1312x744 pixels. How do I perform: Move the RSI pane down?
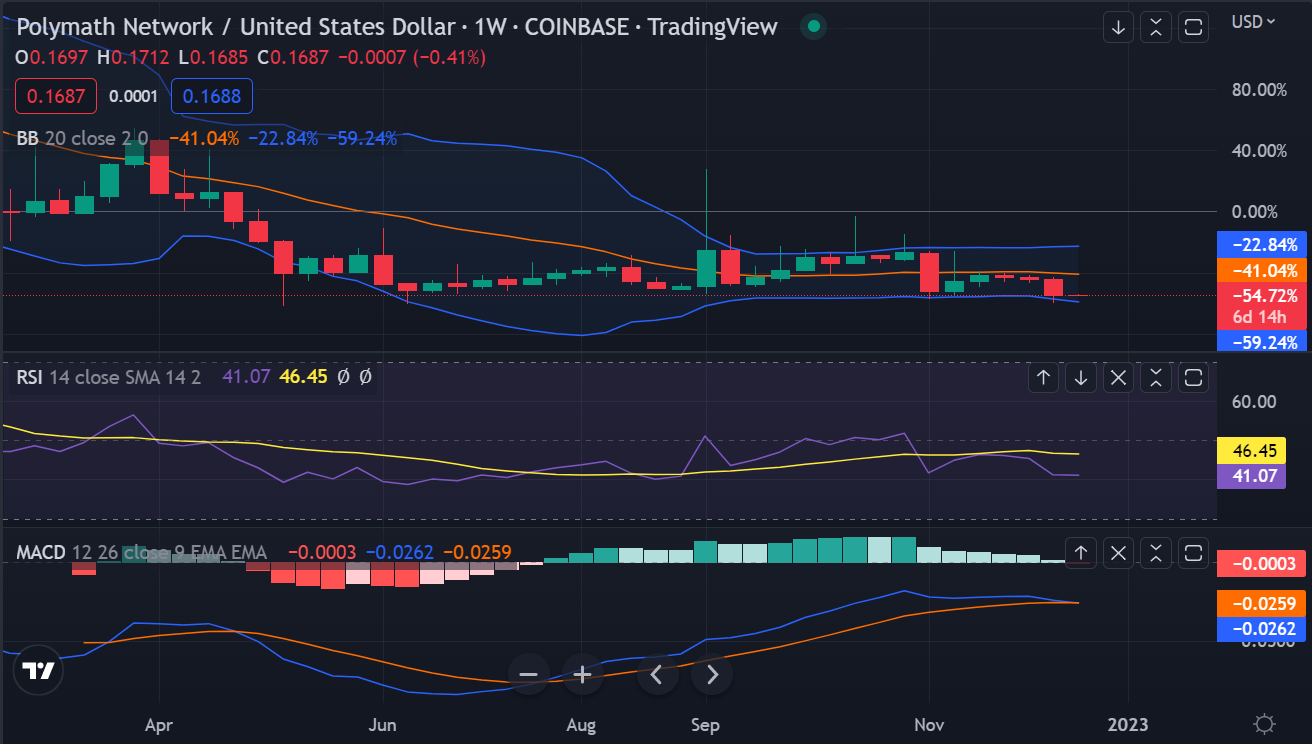(1081, 377)
